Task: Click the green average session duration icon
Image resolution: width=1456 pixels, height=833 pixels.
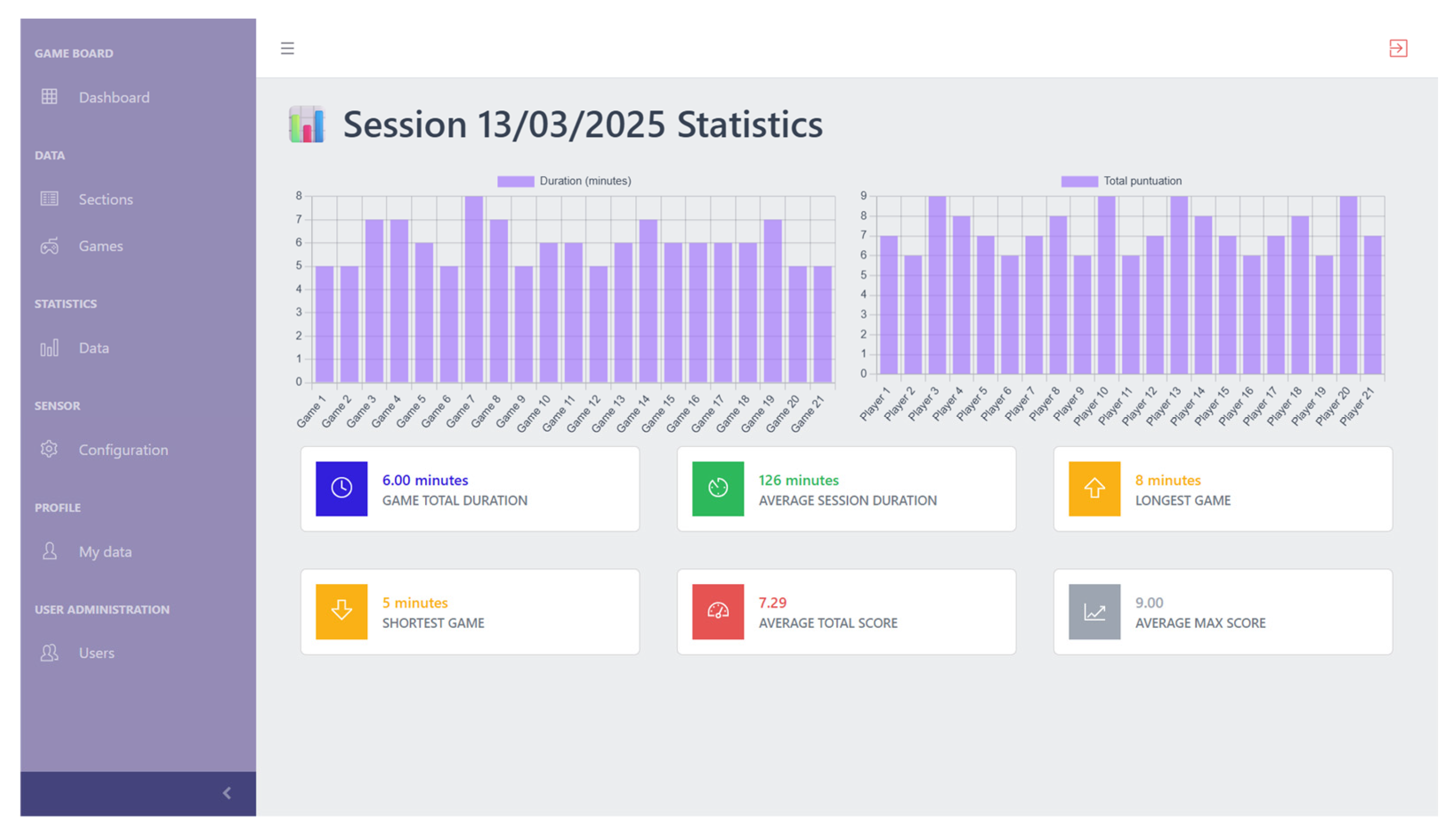Action: 718,489
